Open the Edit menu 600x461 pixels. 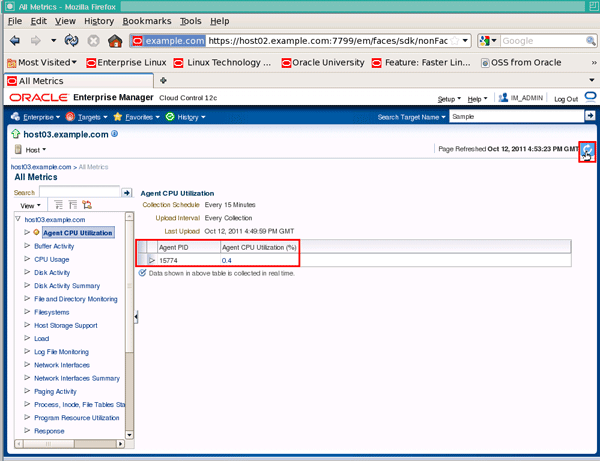(39, 21)
